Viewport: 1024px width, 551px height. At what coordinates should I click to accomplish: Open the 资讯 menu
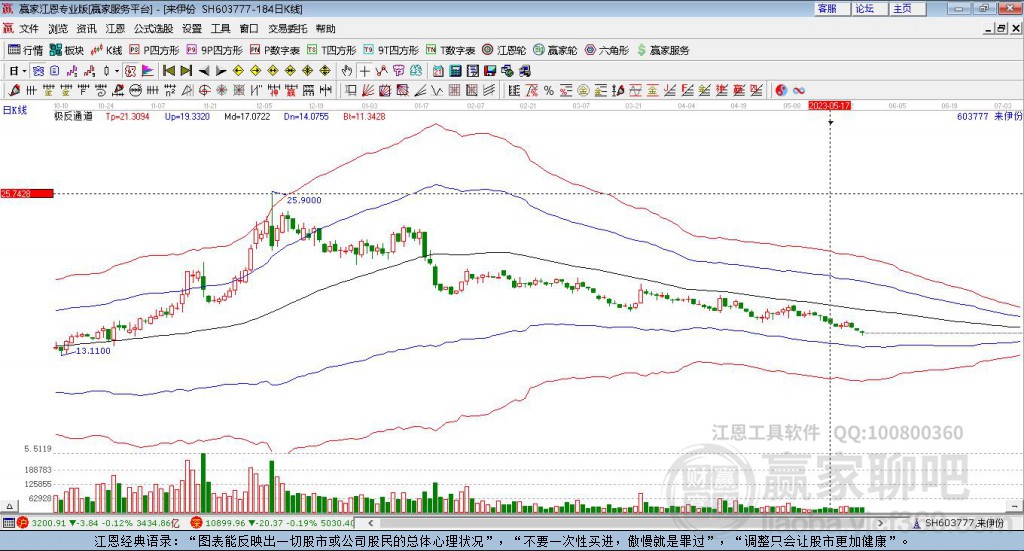click(86, 29)
